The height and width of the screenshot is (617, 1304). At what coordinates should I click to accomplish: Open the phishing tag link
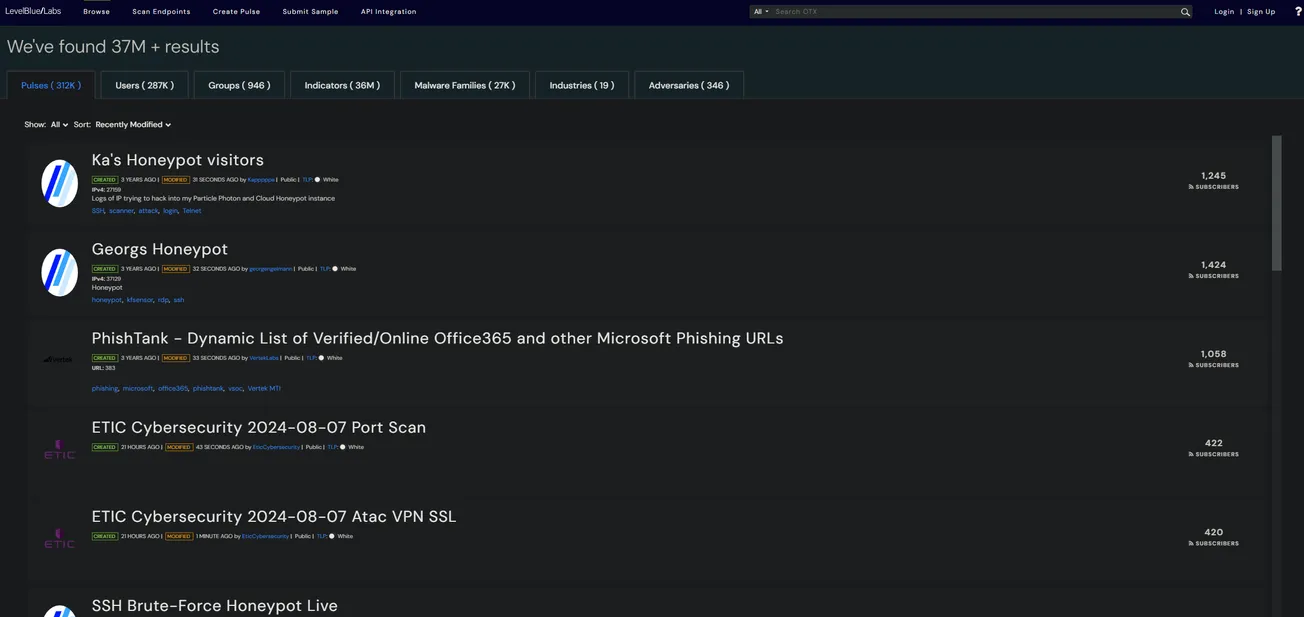point(104,388)
